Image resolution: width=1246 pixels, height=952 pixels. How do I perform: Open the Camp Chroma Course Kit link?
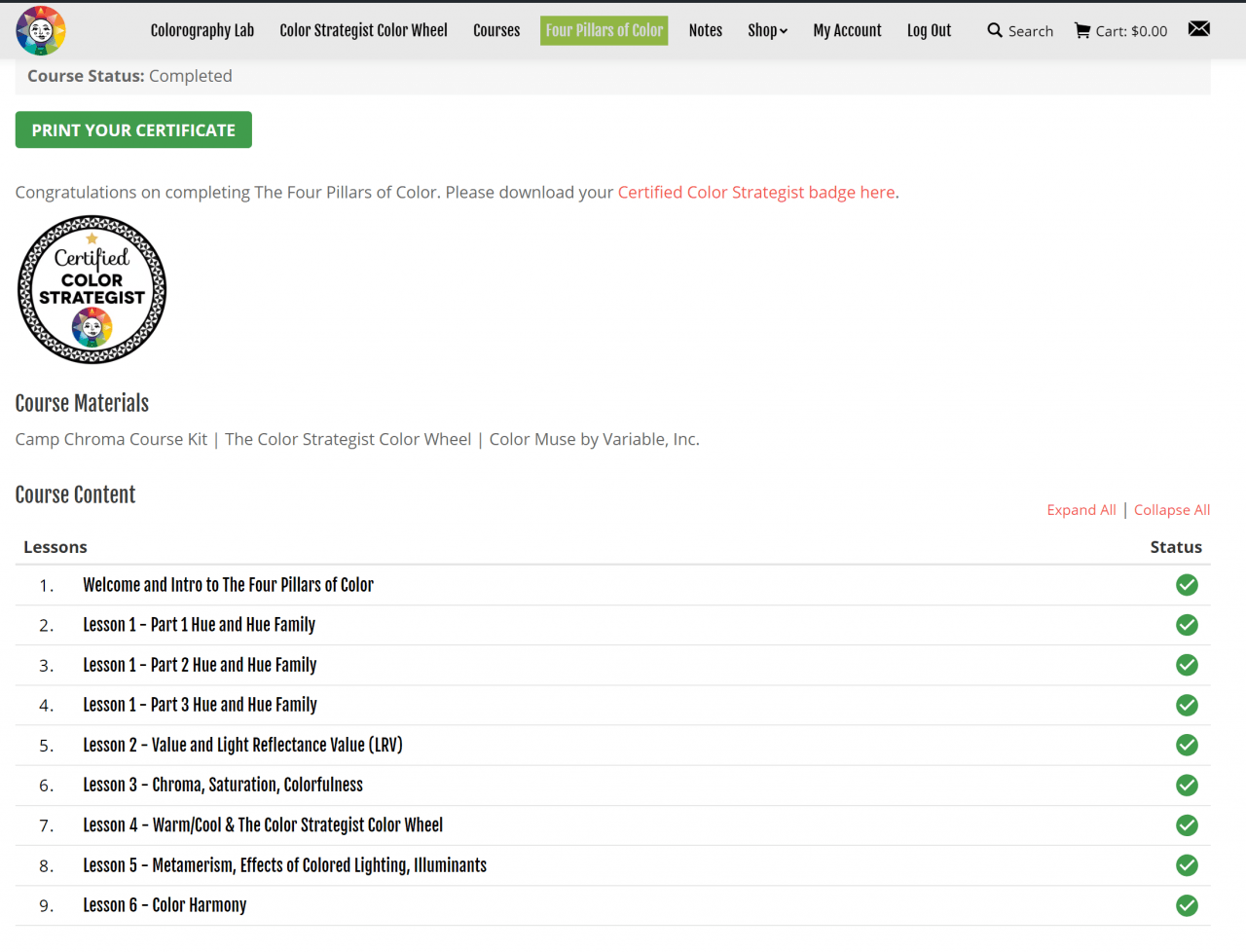[111, 439]
